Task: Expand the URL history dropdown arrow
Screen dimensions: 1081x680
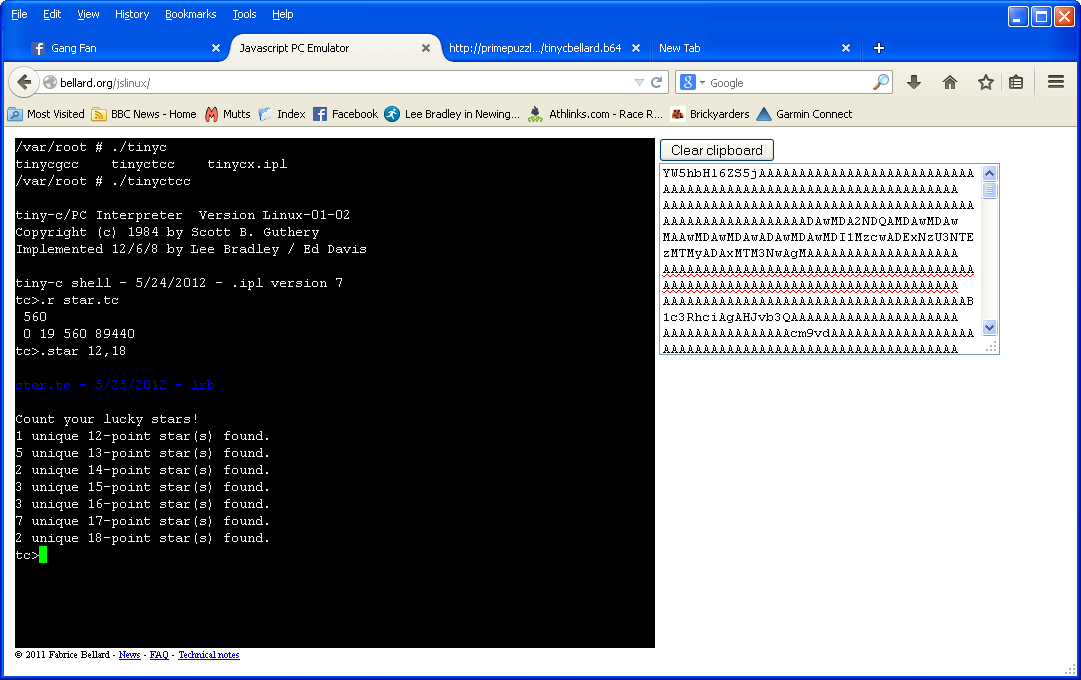Action: point(639,83)
